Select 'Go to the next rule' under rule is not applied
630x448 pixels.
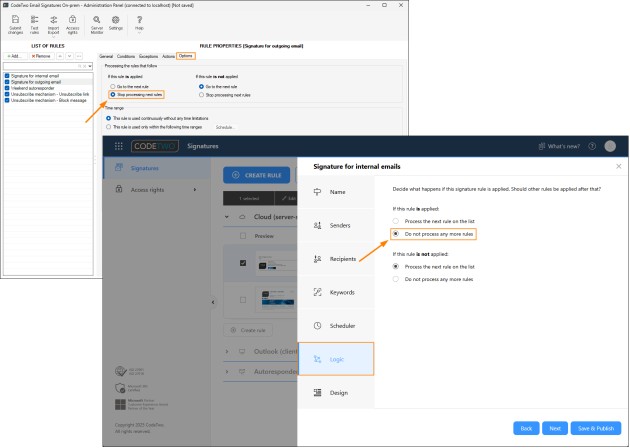(x=201, y=86)
